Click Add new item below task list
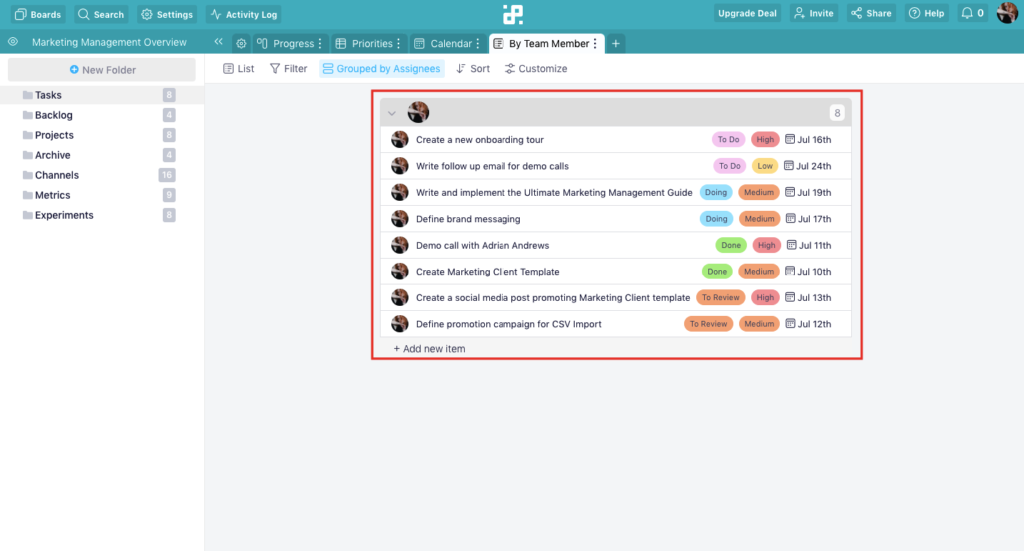Image resolution: width=1024 pixels, height=551 pixels. 430,349
